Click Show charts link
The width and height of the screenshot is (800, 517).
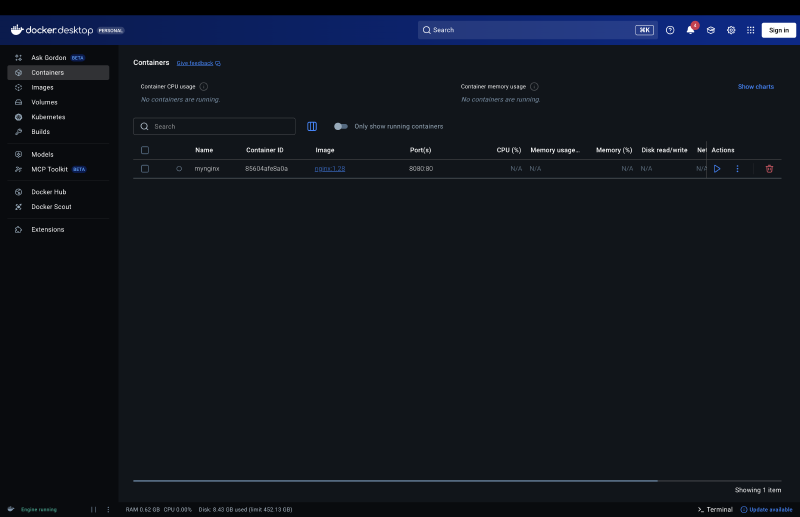tap(756, 87)
